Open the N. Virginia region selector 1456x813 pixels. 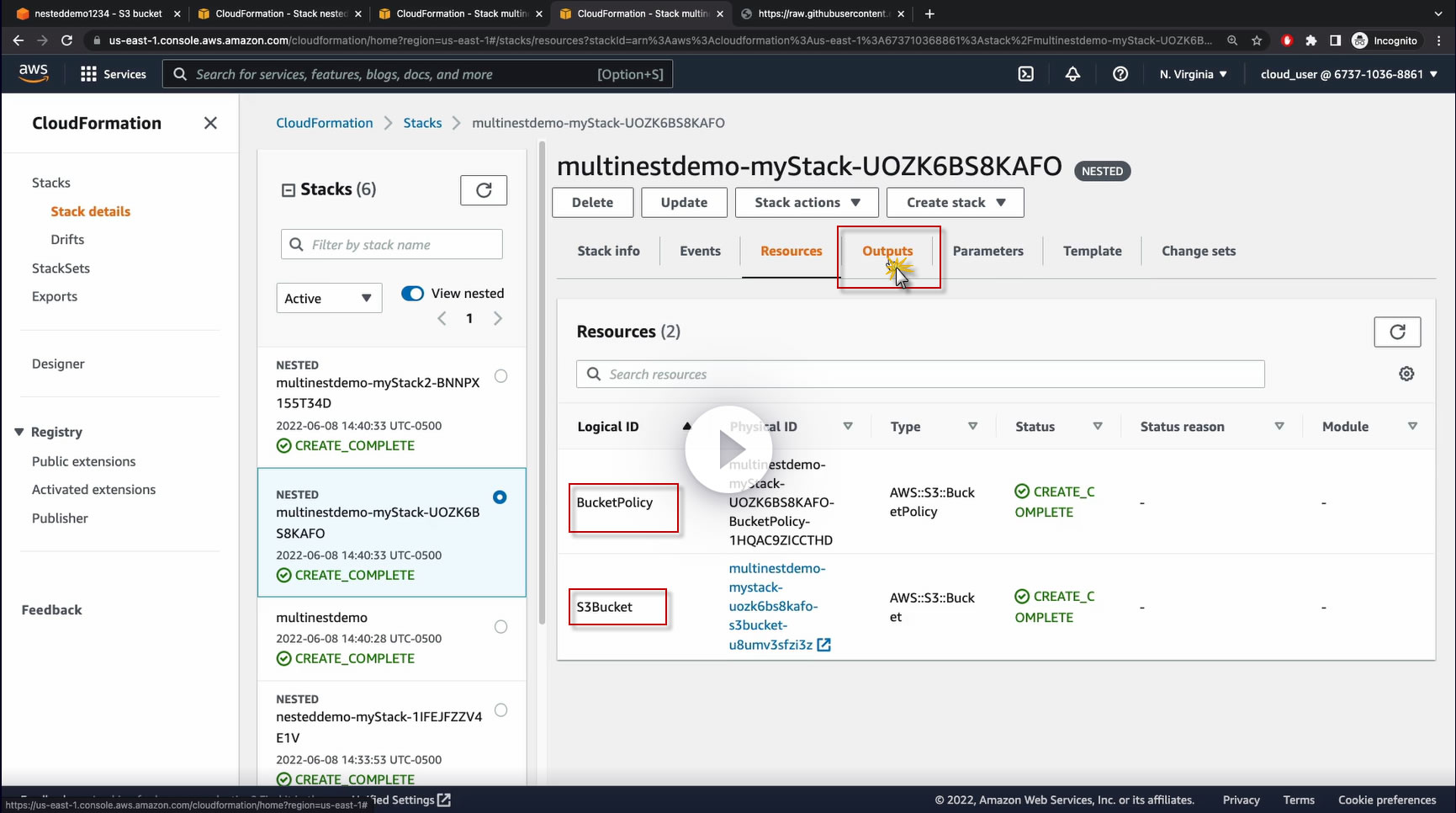[x=1193, y=74]
